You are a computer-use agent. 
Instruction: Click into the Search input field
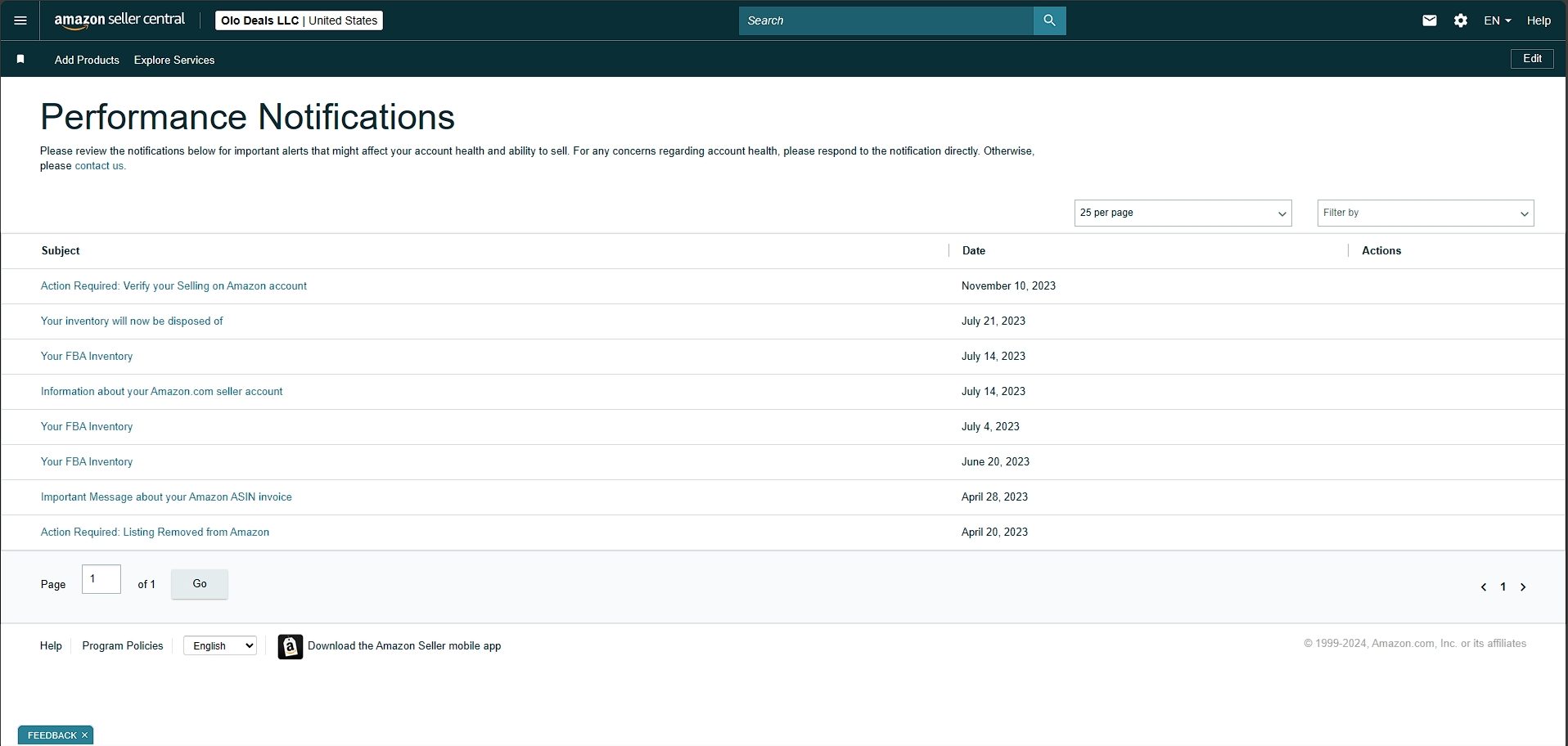pyautogui.click(x=885, y=20)
